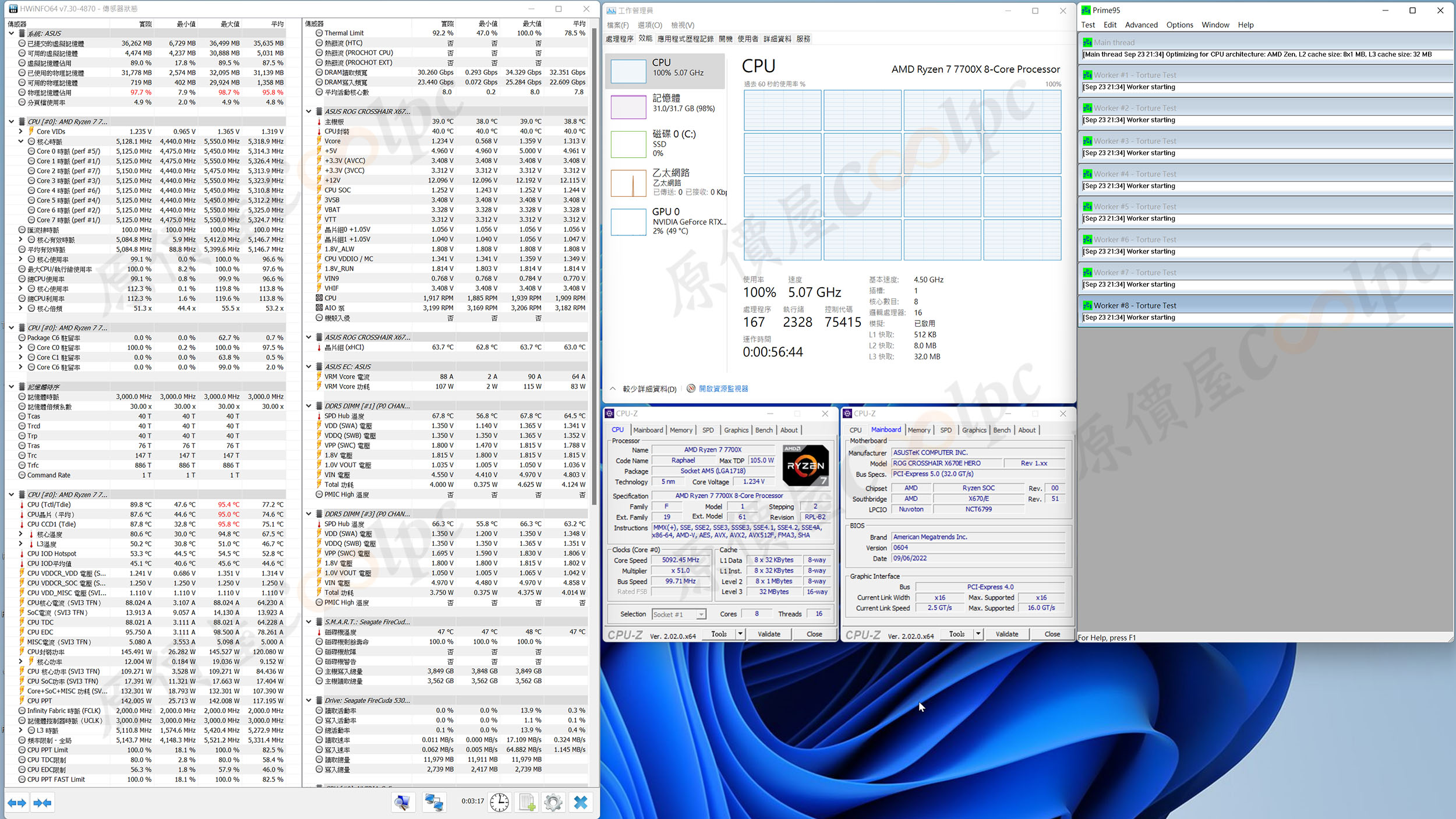Click the Ryzen logo in CPU-Z
Screen dimensions: 1456x819
[805, 465]
